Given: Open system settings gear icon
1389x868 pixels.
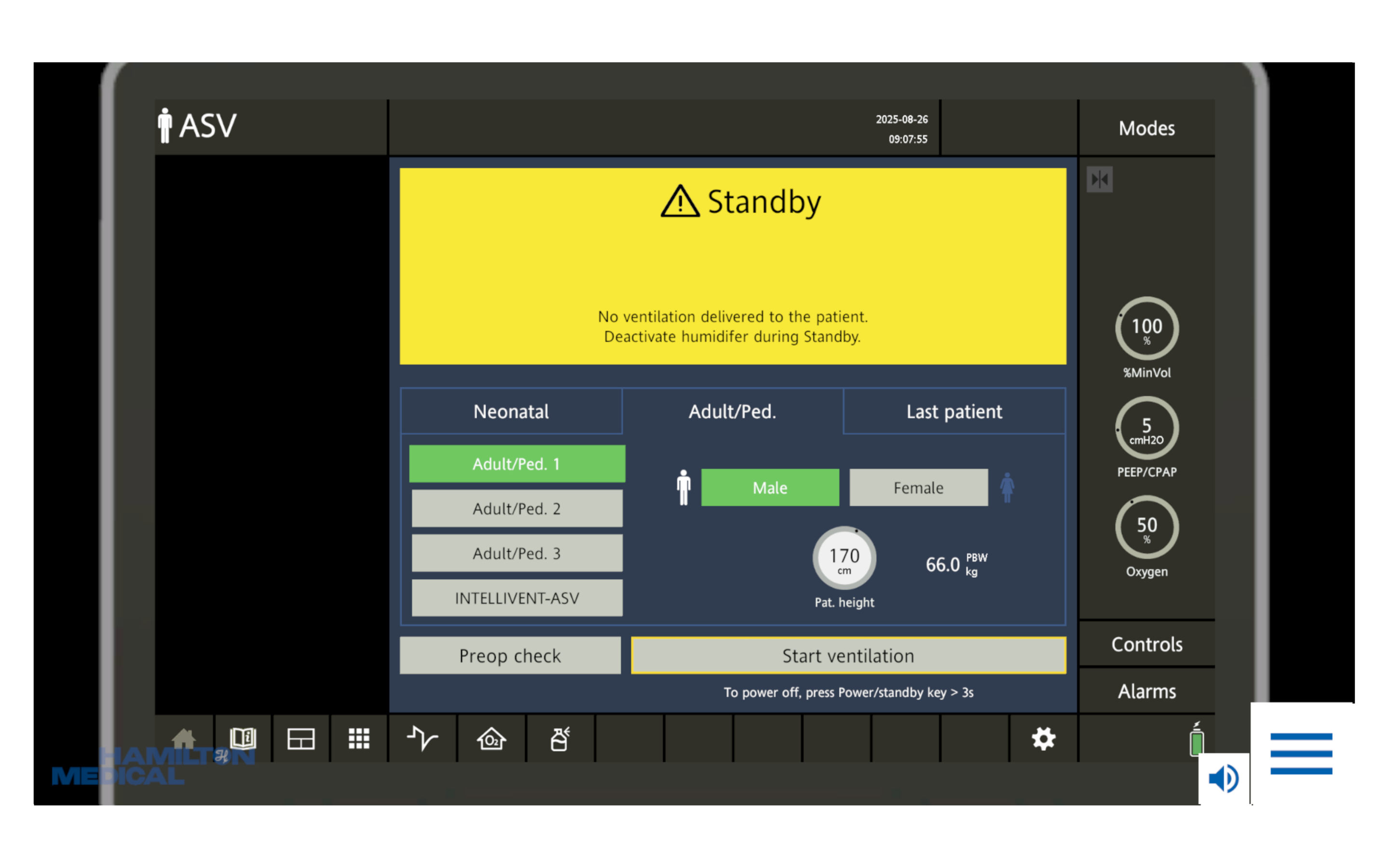Looking at the screenshot, I should pyautogui.click(x=1044, y=739).
